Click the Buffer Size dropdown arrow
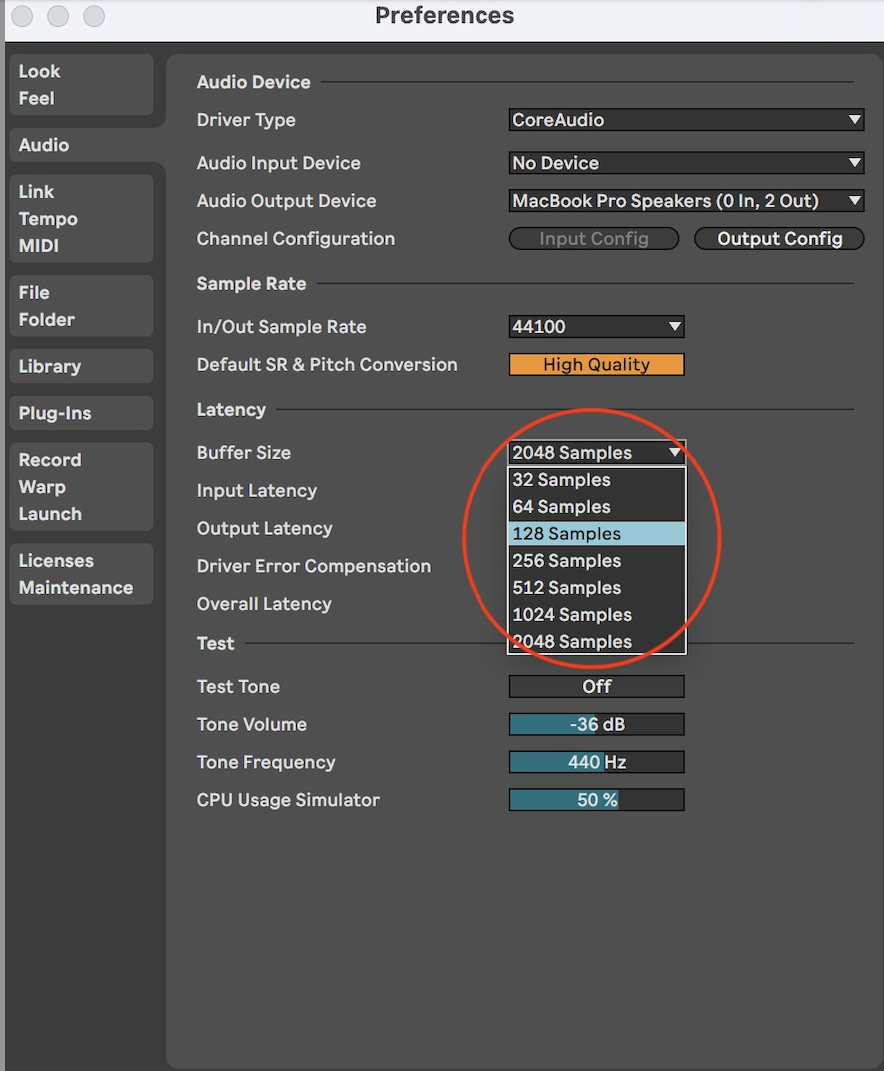The image size is (884, 1071). (x=674, y=452)
